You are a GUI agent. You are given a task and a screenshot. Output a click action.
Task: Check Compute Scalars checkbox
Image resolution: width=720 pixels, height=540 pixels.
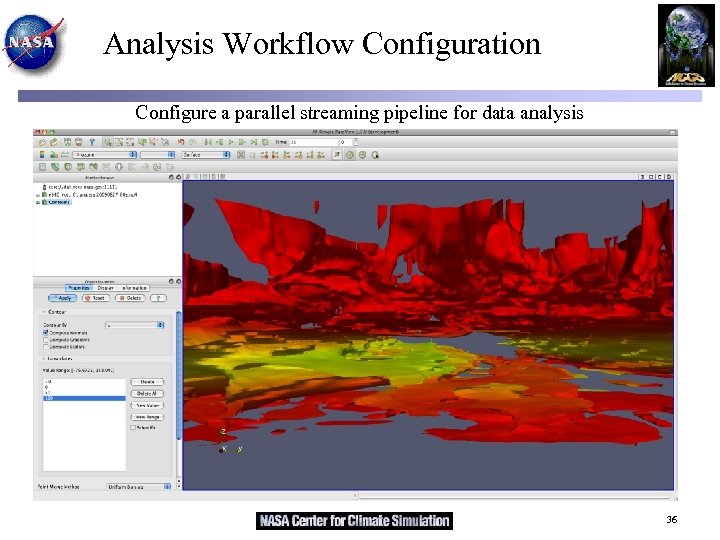(46, 347)
